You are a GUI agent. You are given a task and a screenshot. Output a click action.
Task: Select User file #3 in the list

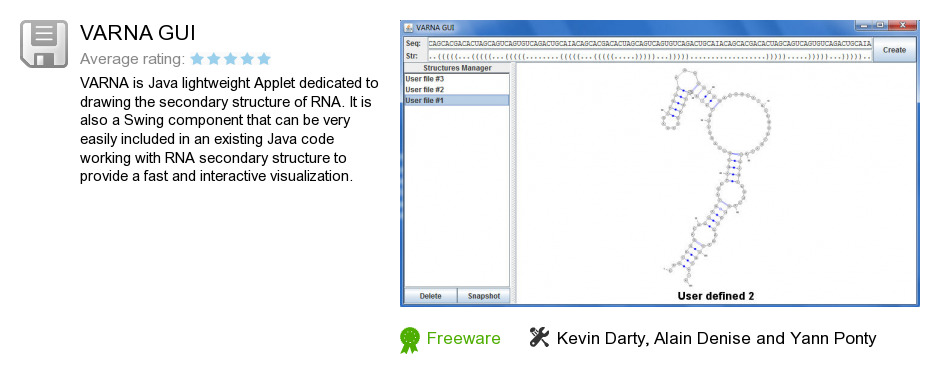pyautogui.click(x=457, y=78)
